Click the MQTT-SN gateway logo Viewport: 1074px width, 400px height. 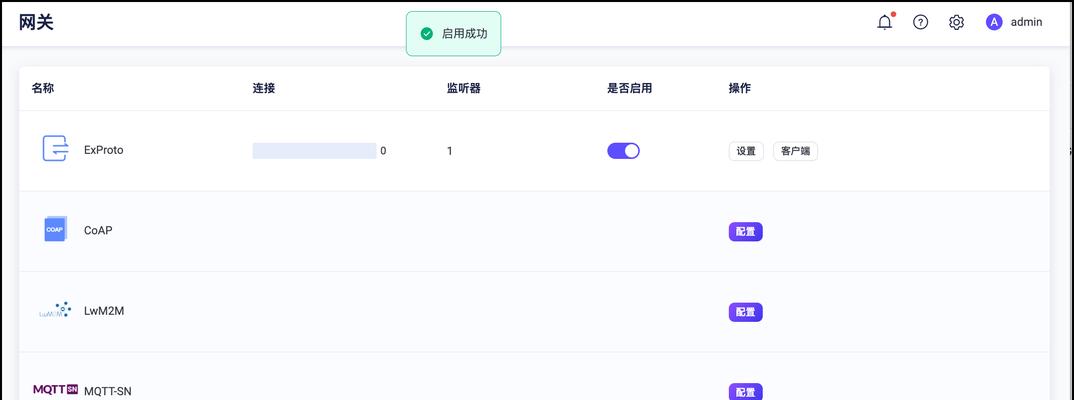(55, 389)
